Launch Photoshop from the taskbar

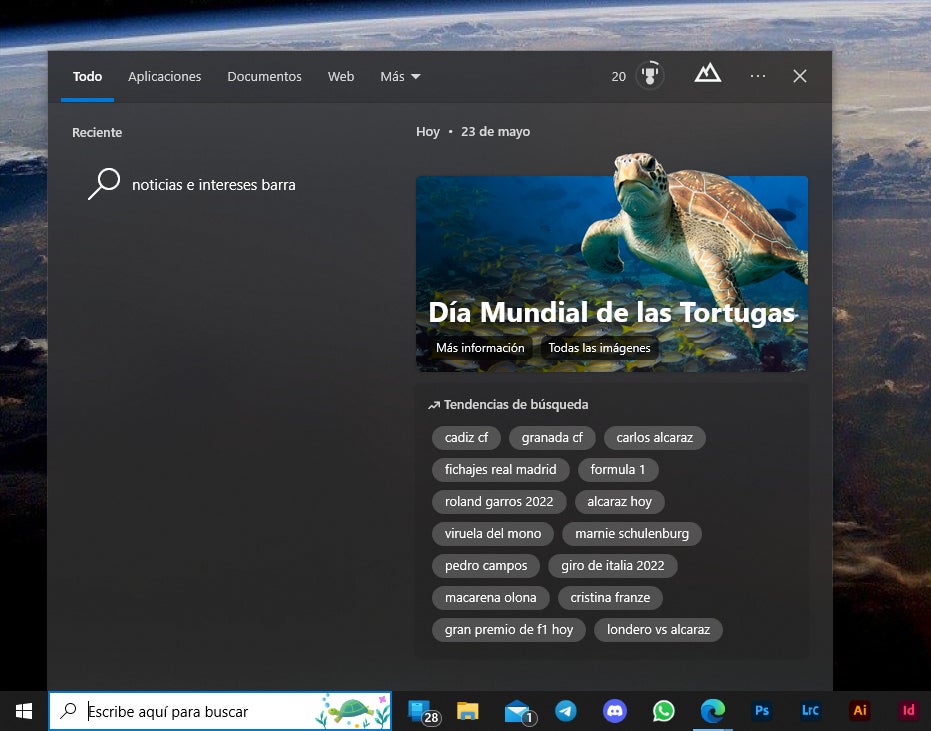pyautogui.click(x=762, y=711)
